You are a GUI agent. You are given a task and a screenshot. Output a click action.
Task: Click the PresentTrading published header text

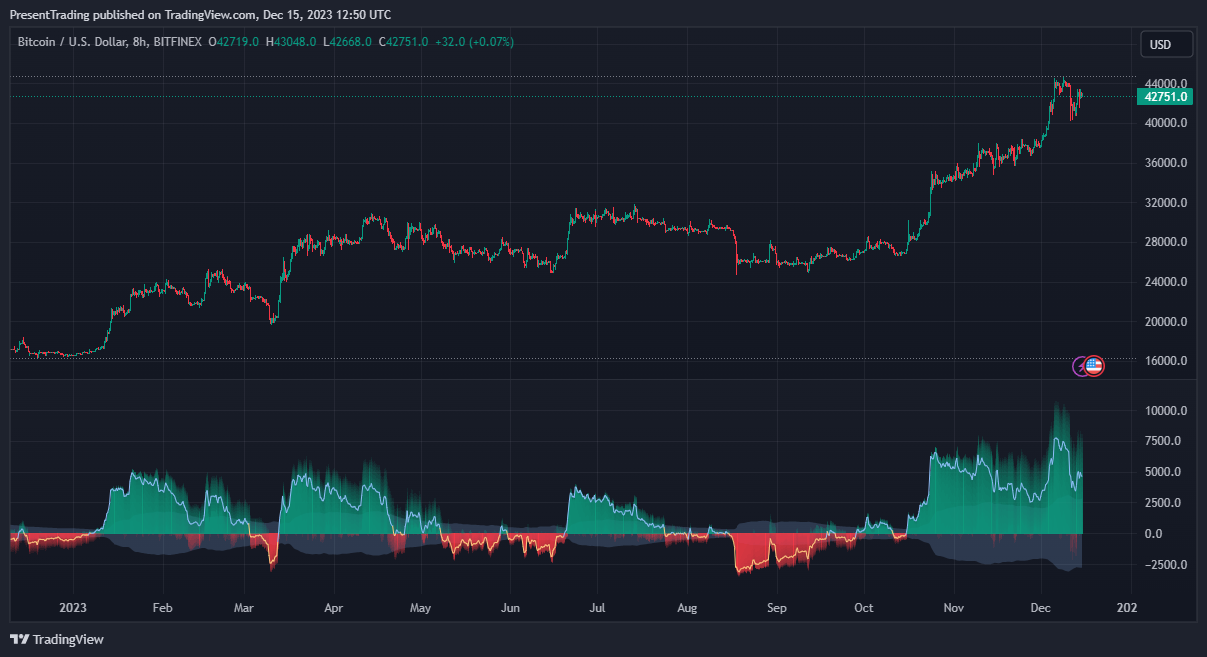click(200, 15)
